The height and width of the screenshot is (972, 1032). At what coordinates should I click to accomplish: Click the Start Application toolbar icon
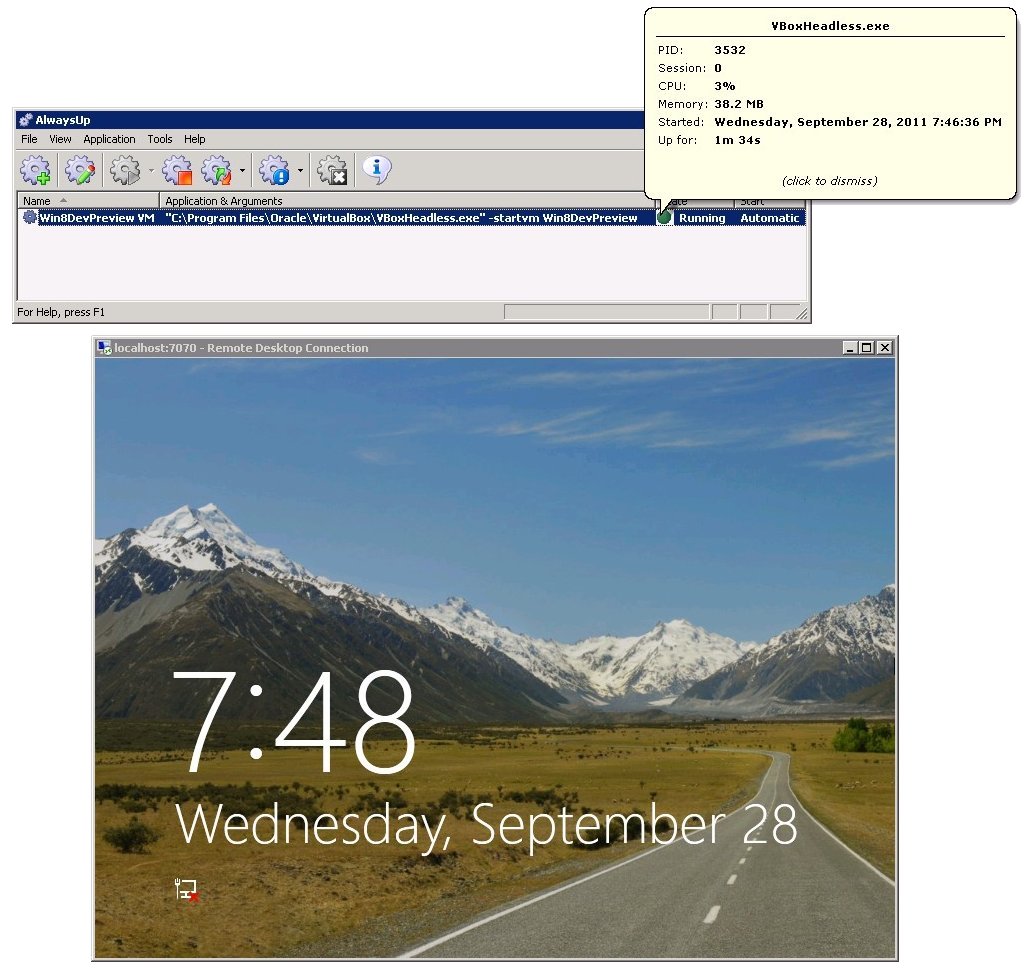tap(125, 171)
